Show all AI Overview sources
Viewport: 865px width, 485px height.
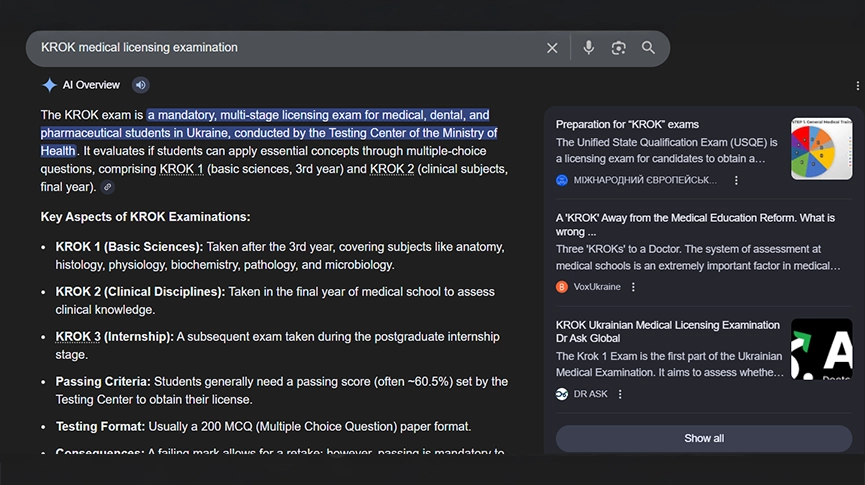click(x=704, y=438)
